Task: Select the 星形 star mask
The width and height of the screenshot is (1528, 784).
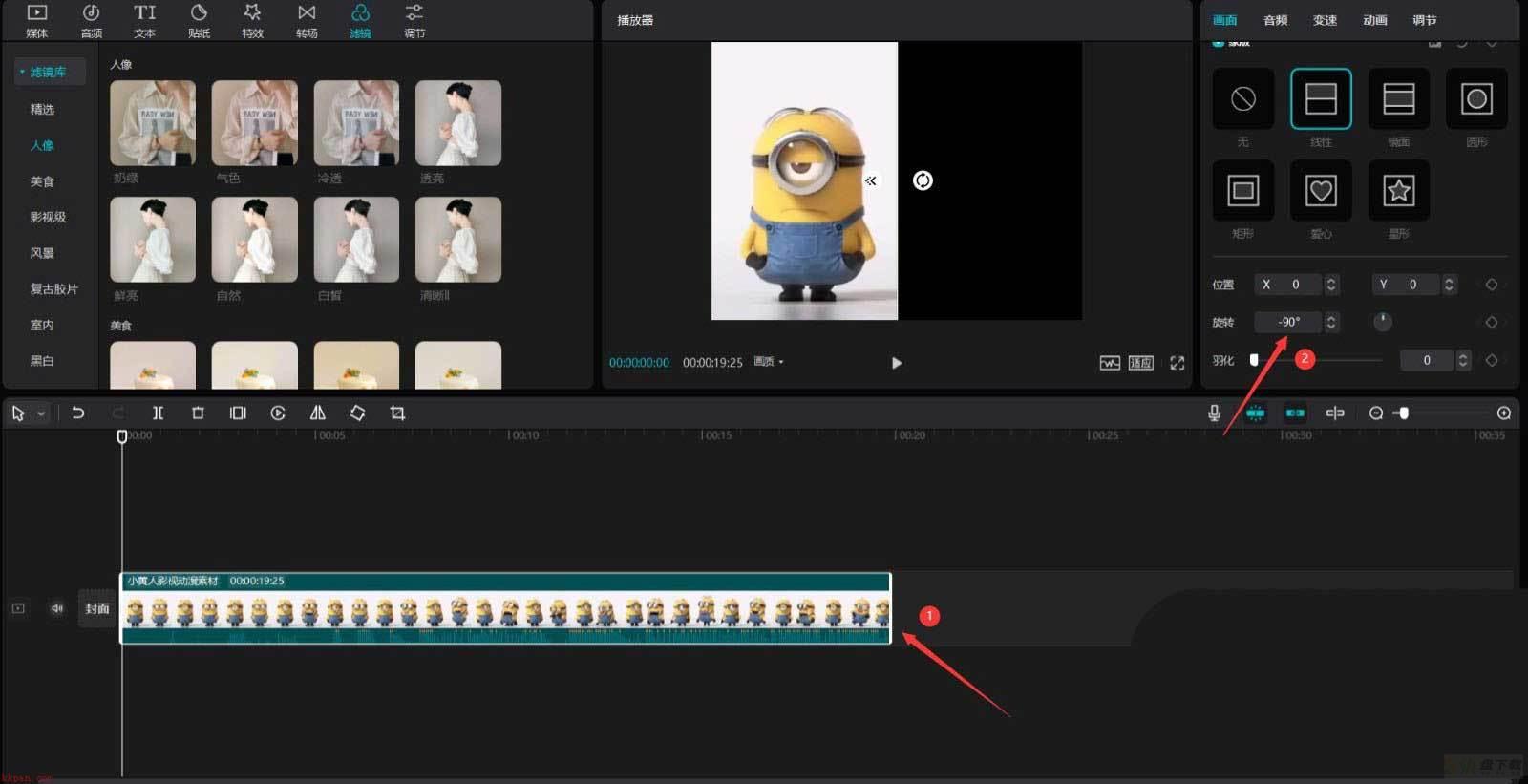Action: [x=1399, y=190]
